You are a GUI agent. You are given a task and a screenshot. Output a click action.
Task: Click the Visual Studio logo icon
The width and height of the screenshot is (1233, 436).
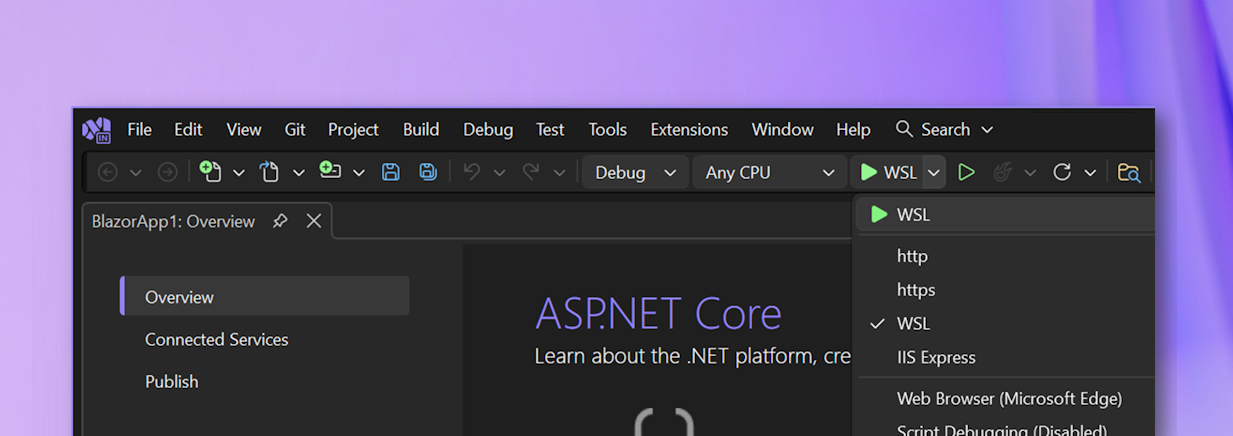96,130
